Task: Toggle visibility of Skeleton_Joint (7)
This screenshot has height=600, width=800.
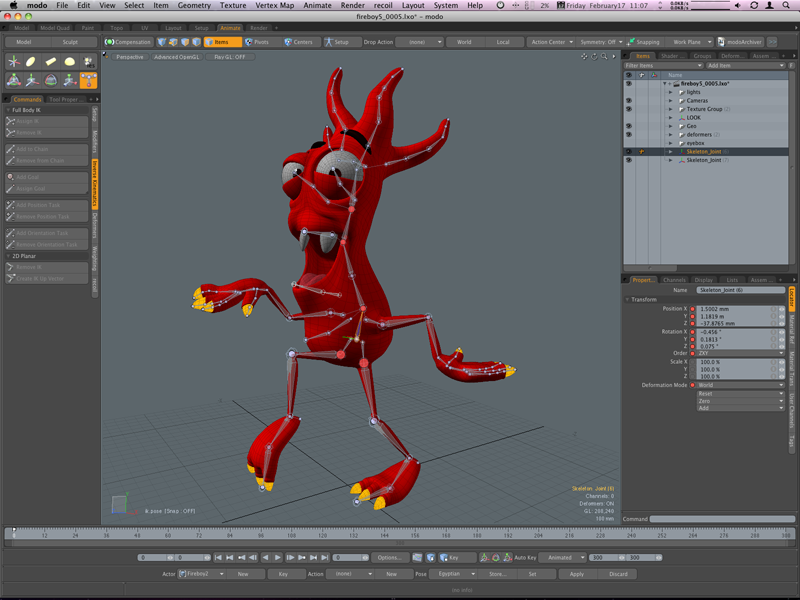Action: coord(629,160)
